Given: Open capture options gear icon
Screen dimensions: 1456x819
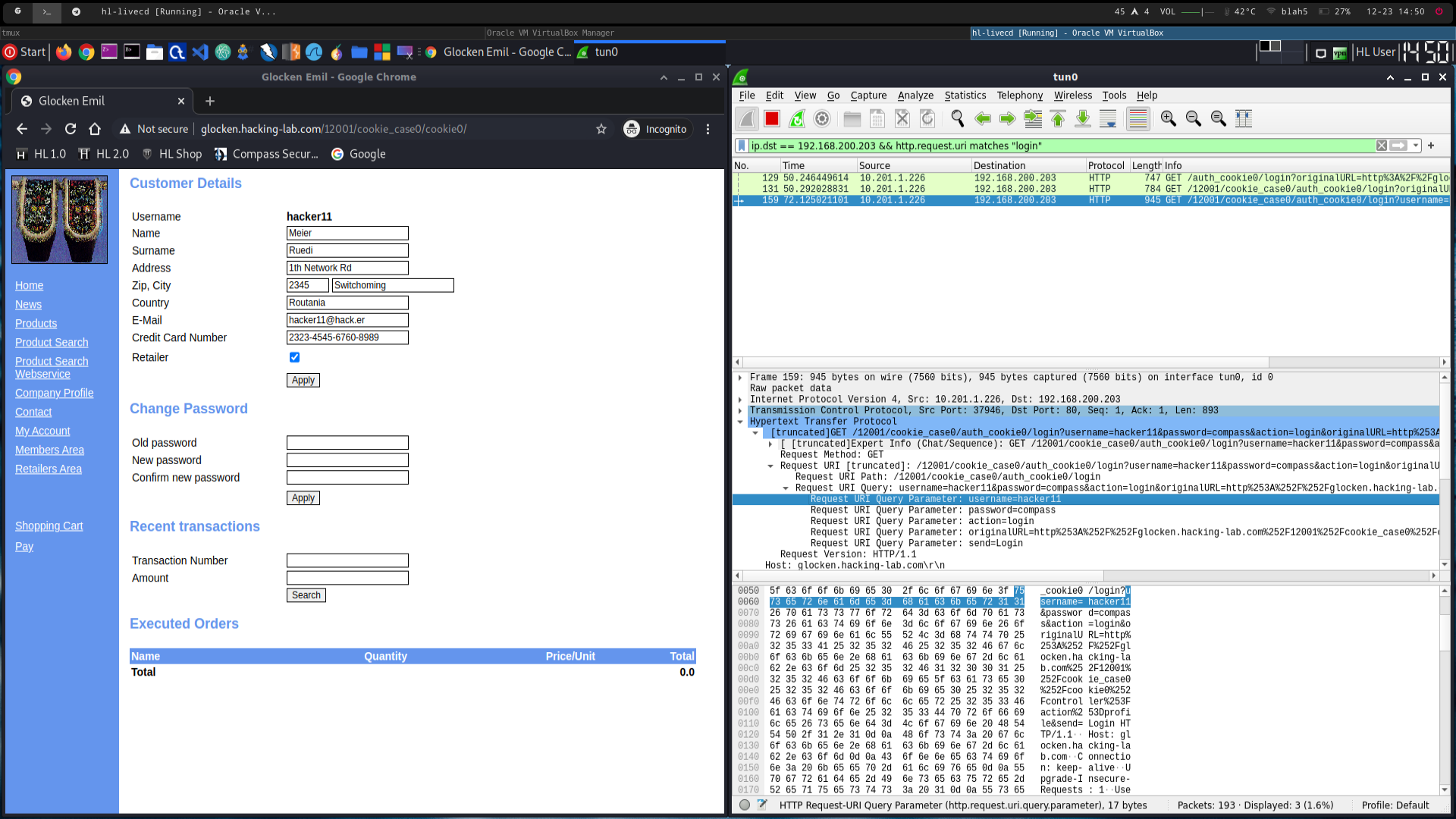Looking at the screenshot, I should pyautogui.click(x=822, y=118).
